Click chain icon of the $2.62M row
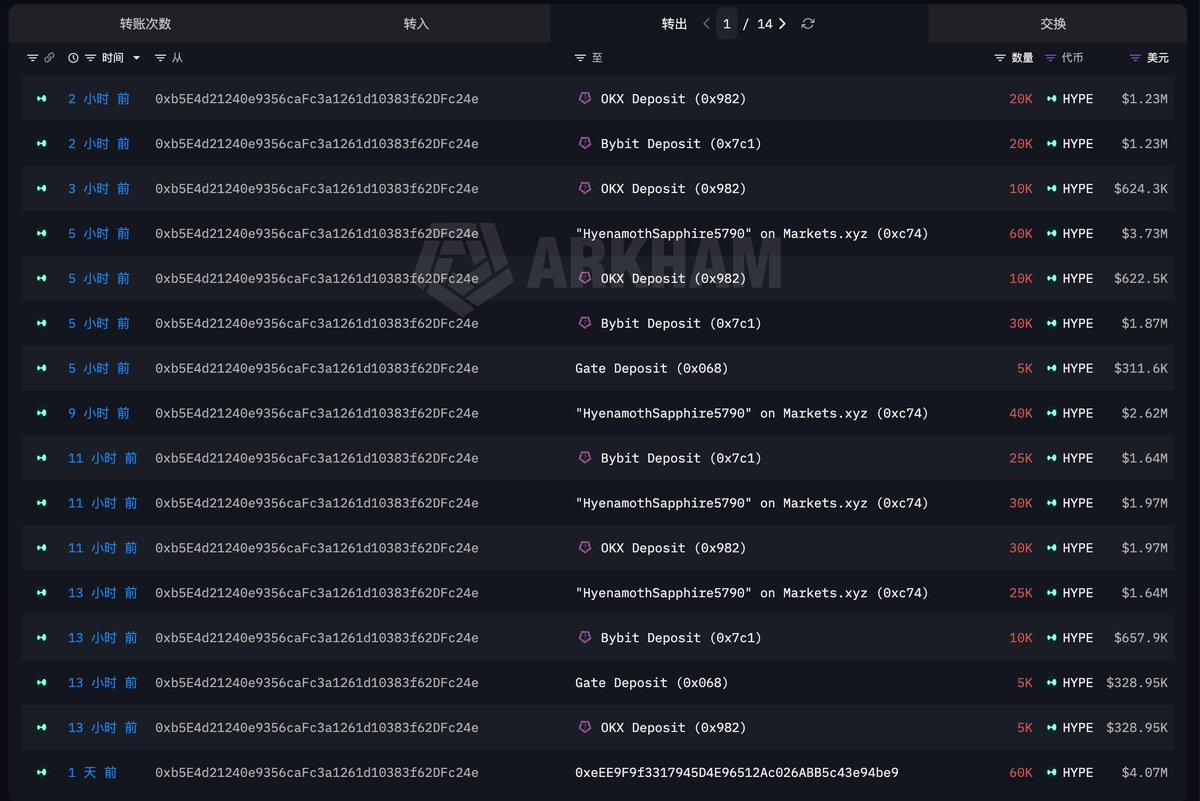Viewport: 1200px width, 801px height. tap(42, 414)
